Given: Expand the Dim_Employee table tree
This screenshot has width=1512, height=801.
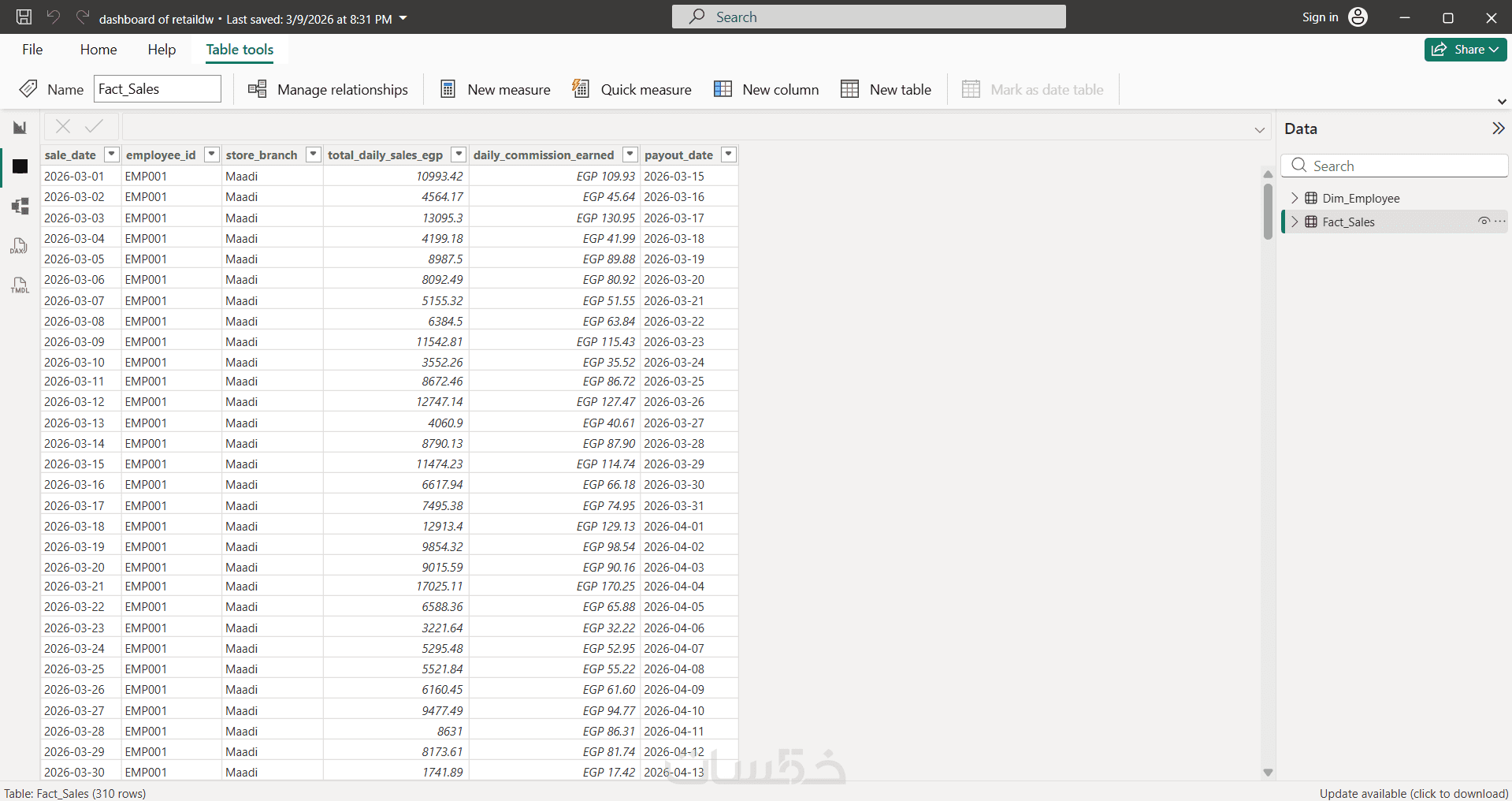Looking at the screenshot, I should (x=1295, y=198).
